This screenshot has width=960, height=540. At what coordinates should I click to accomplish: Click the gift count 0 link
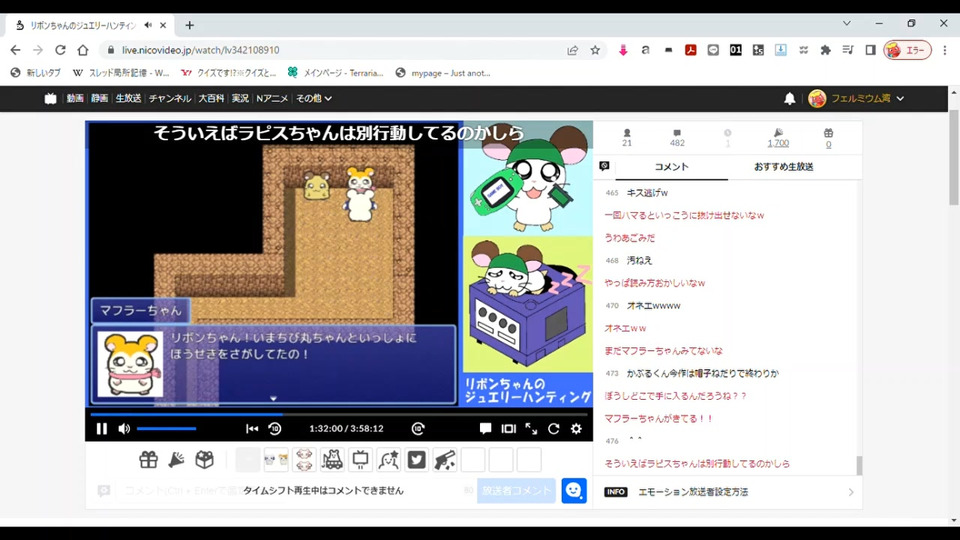(x=828, y=144)
